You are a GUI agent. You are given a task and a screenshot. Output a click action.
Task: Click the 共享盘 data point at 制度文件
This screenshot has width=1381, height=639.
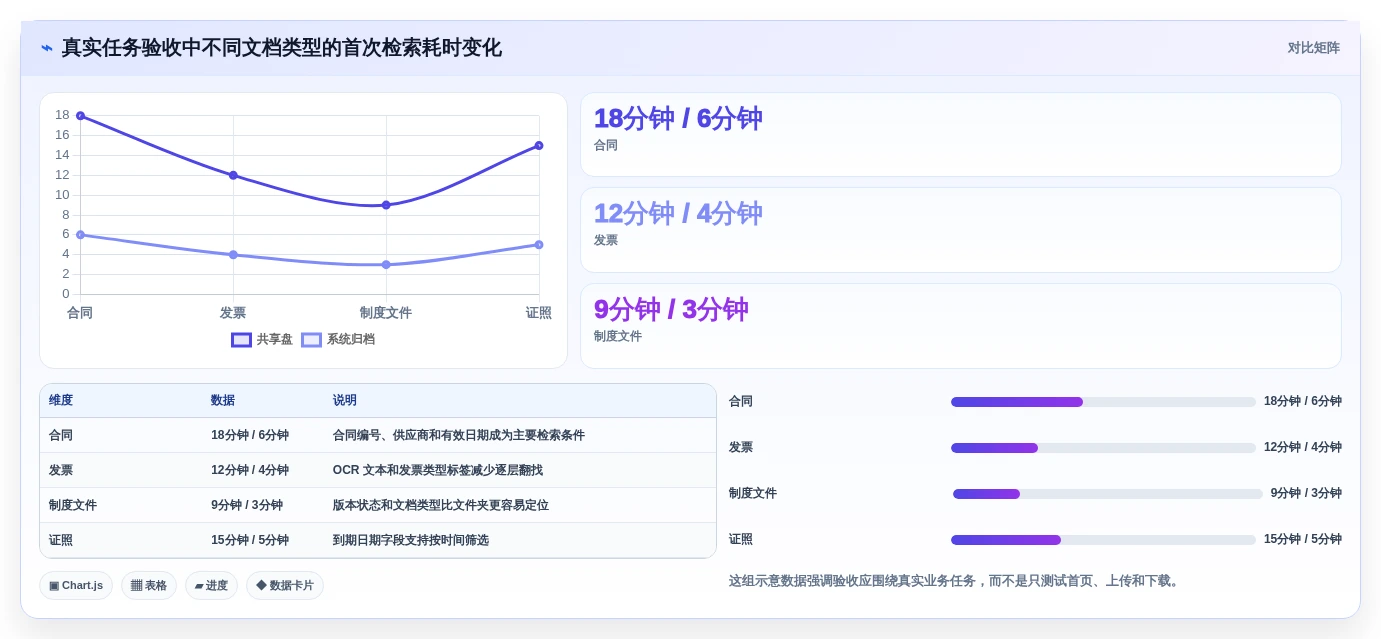coord(386,205)
